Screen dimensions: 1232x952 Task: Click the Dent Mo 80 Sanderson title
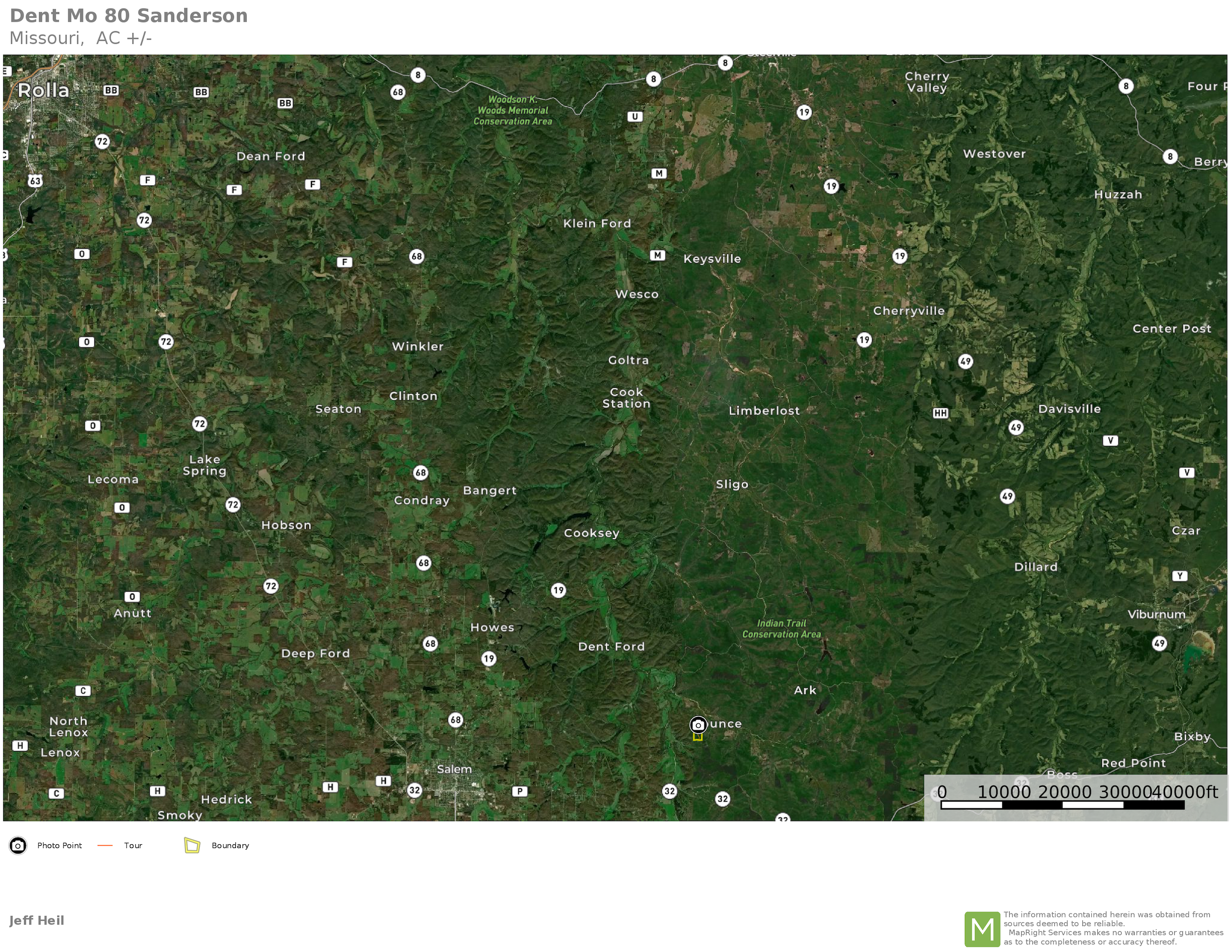128,16
